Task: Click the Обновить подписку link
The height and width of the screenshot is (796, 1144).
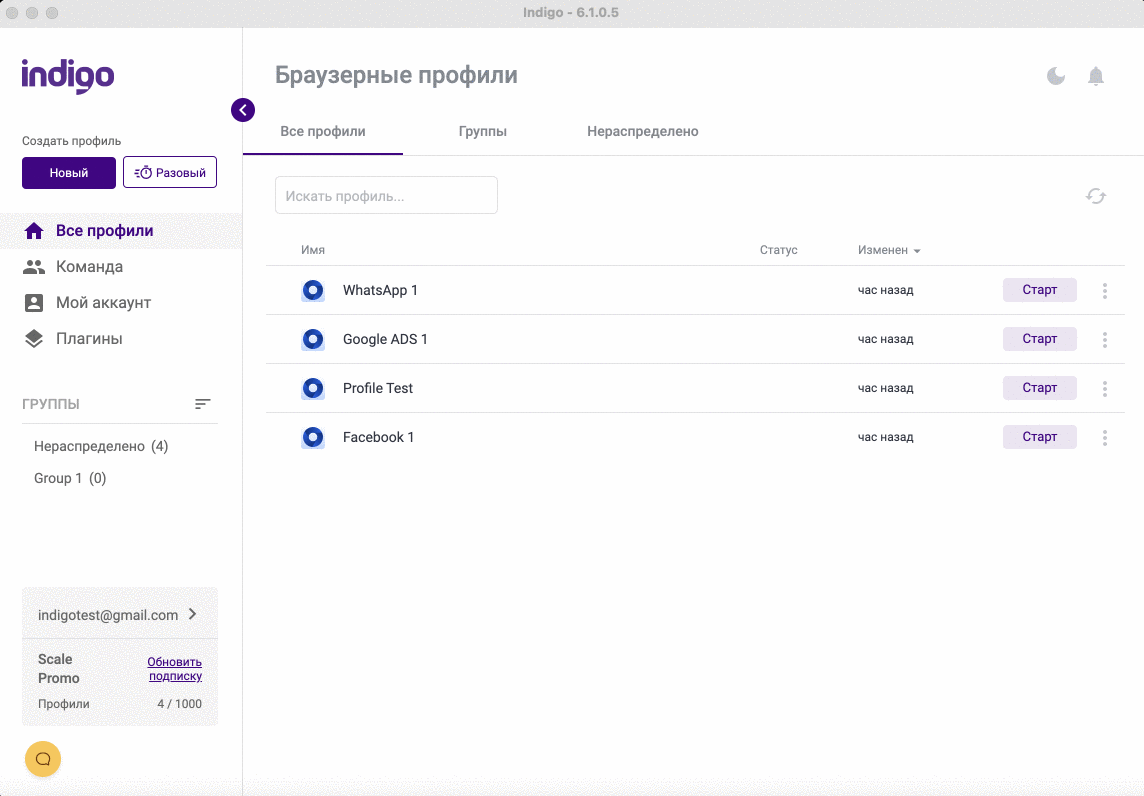Action: pos(174,669)
